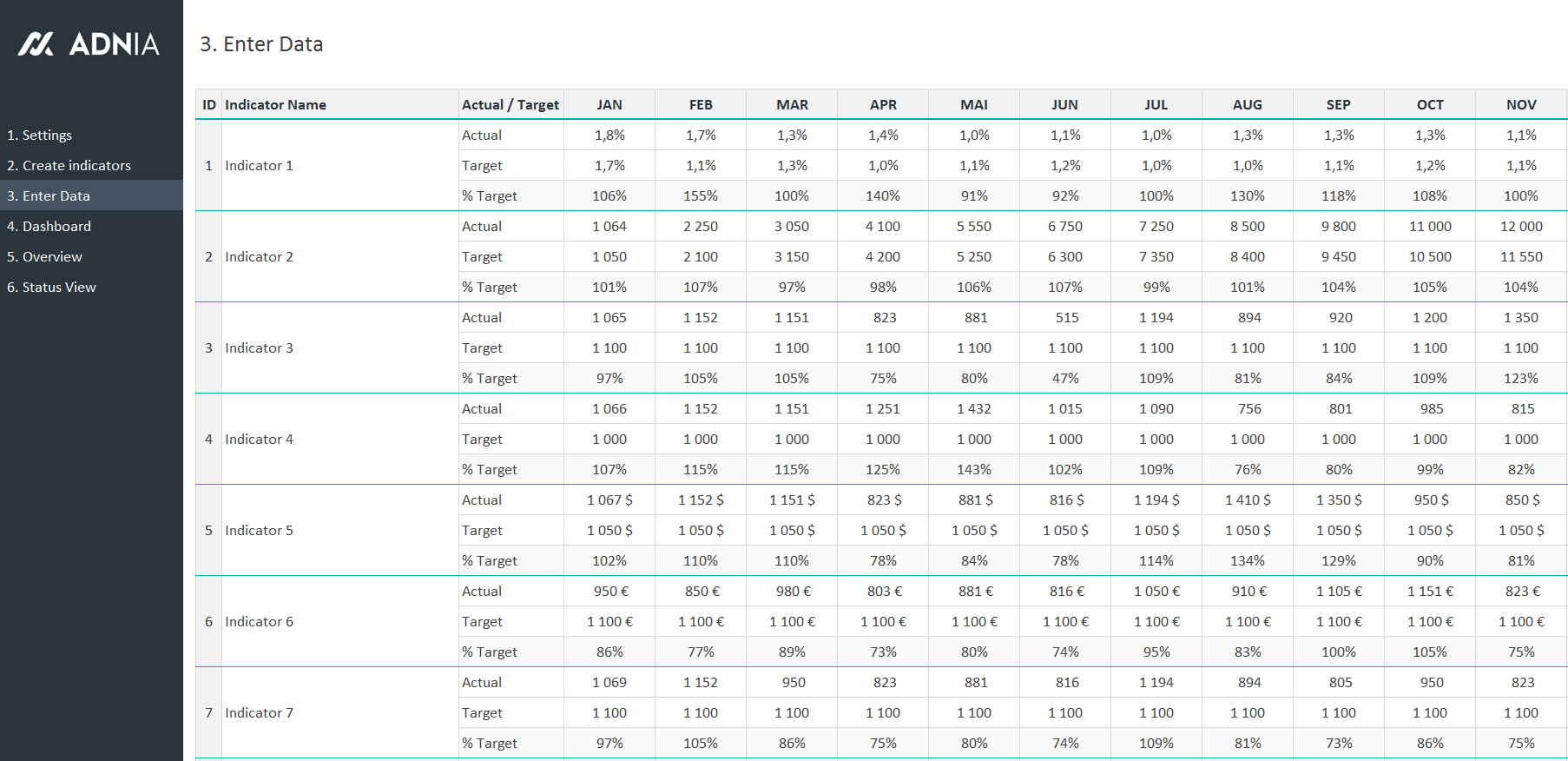Select Indicator 2 OCT Target 10 500
The width and height of the screenshot is (1568, 761).
click(x=1430, y=257)
